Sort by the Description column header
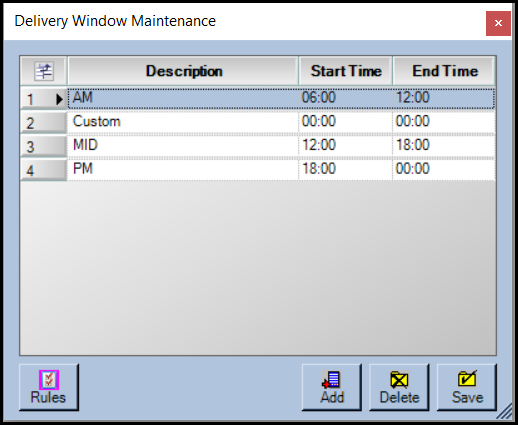Screen dimensions: 518x425 coord(183,71)
